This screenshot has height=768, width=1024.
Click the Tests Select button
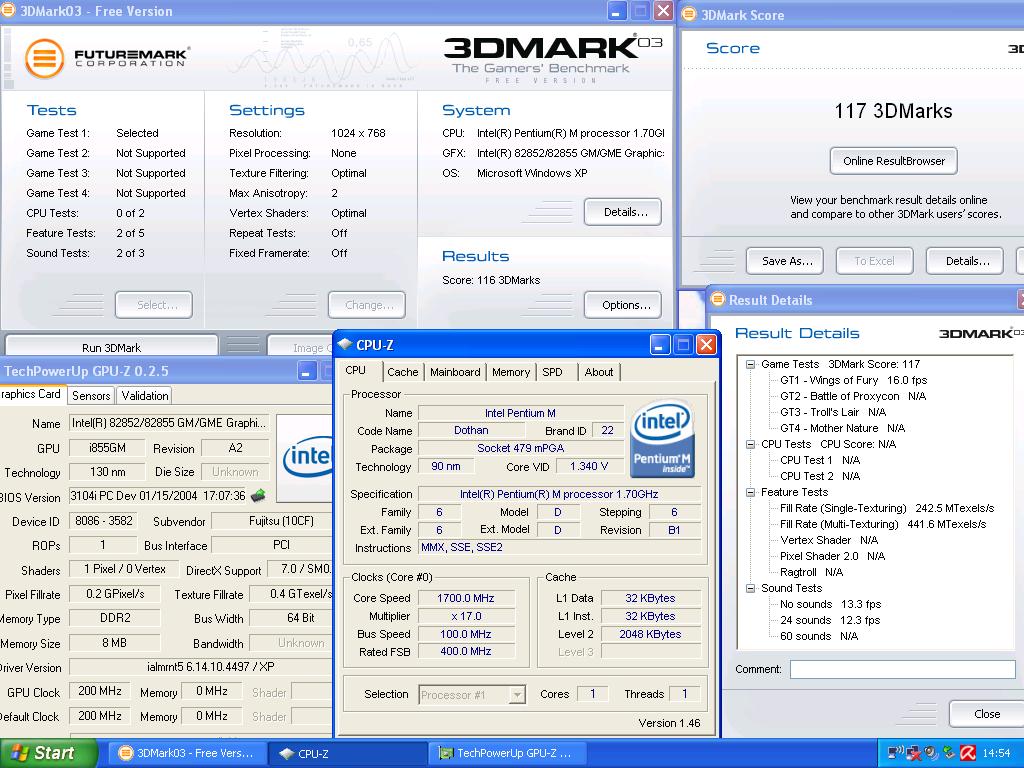tap(154, 305)
